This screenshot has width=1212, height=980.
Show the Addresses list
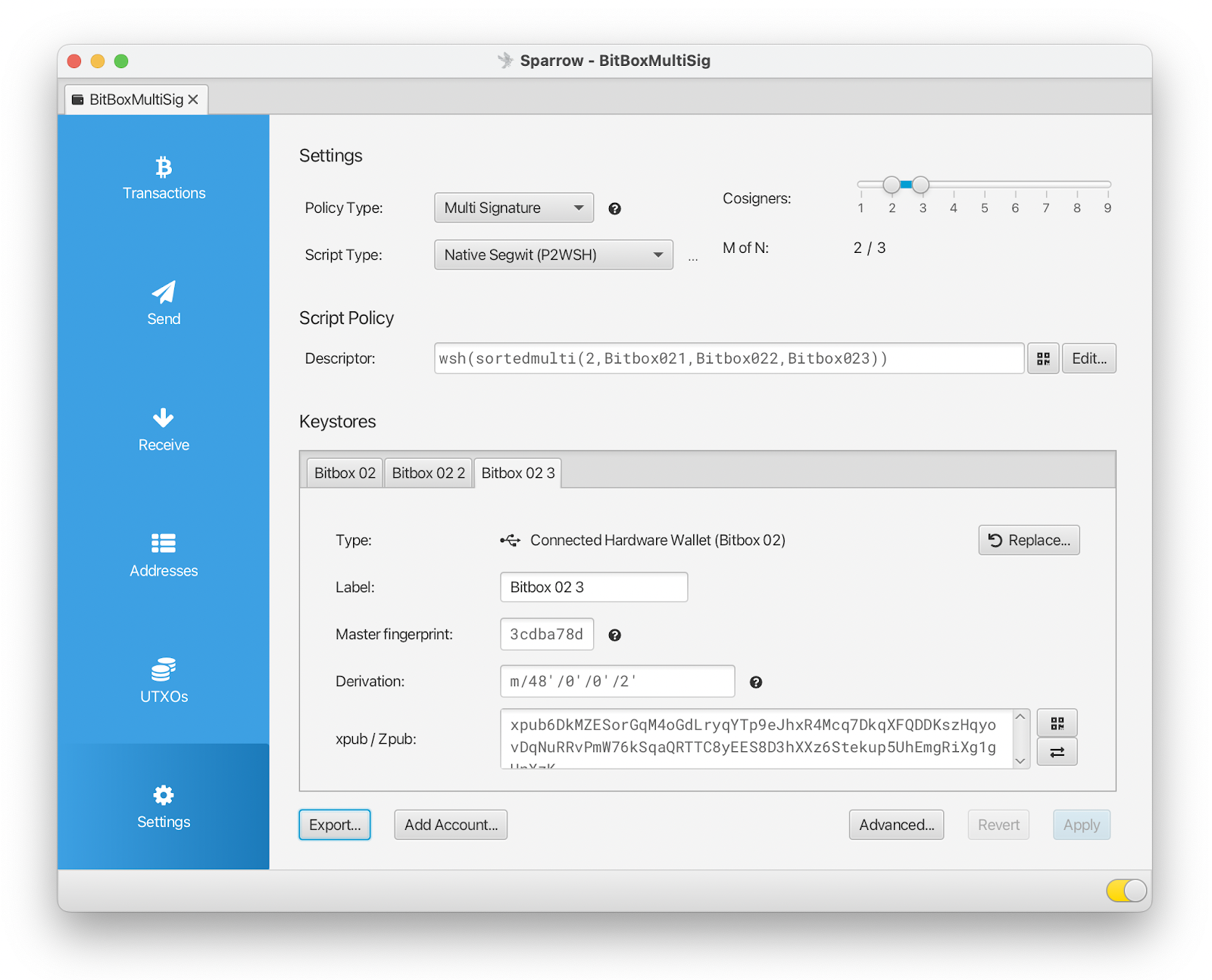coord(164,555)
